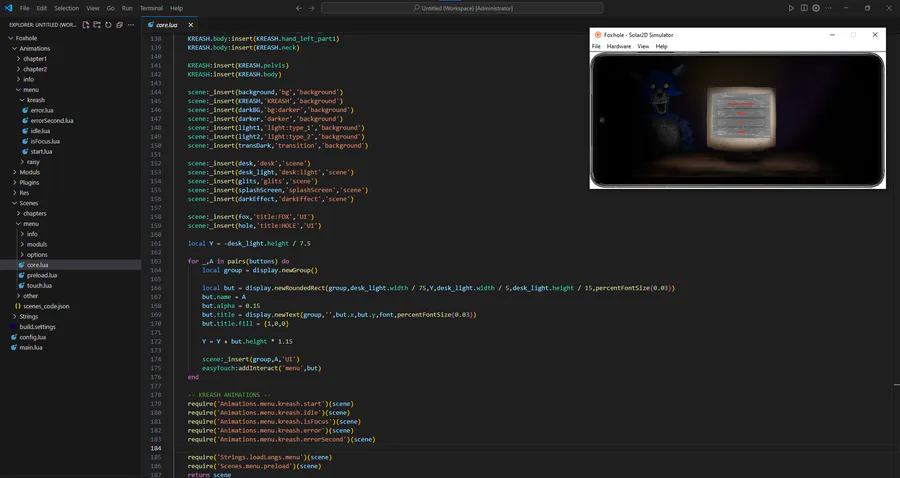Expand the chapters folder
Viewport: 900px width, 478px height.
[34, 213]
